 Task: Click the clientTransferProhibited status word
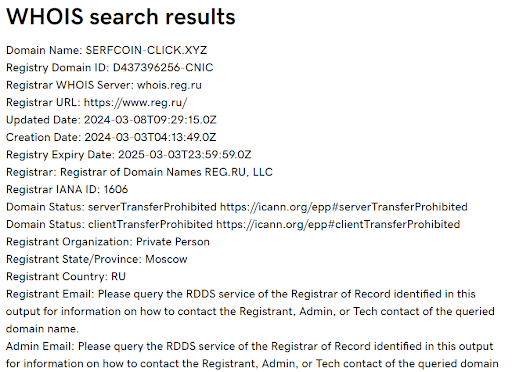coord(150,224)
